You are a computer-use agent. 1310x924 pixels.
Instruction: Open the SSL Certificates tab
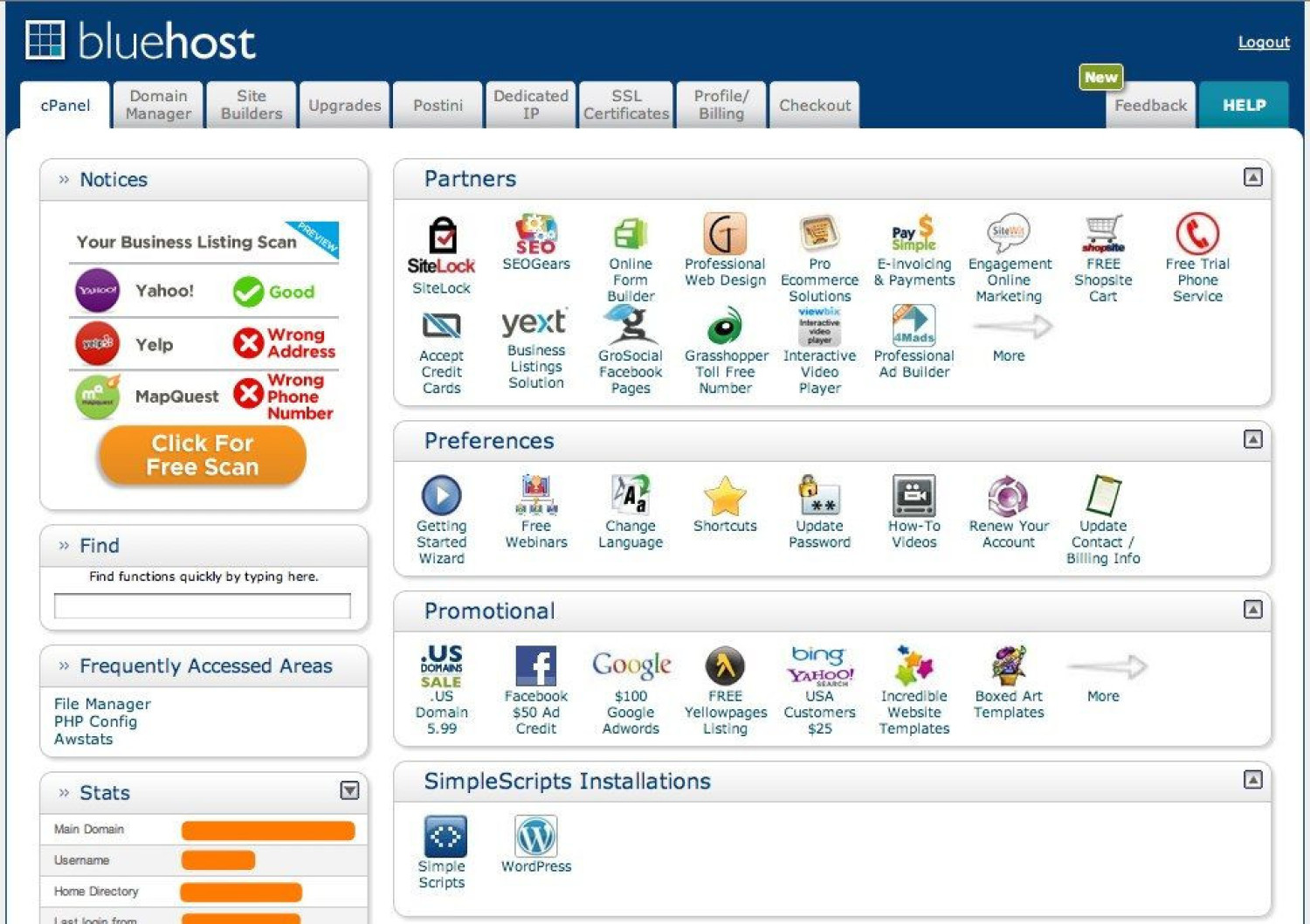(626, 105)
